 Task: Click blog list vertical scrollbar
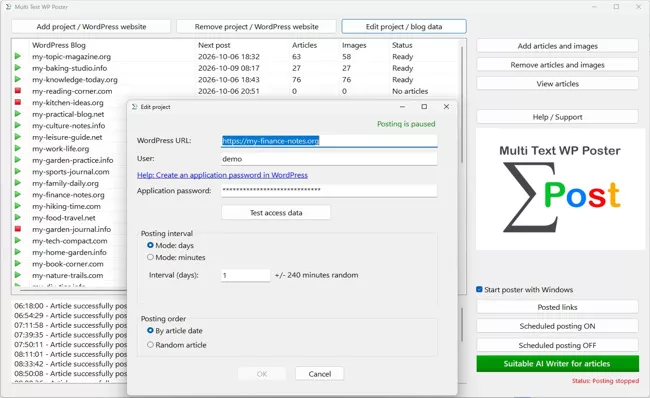(462, 104)
